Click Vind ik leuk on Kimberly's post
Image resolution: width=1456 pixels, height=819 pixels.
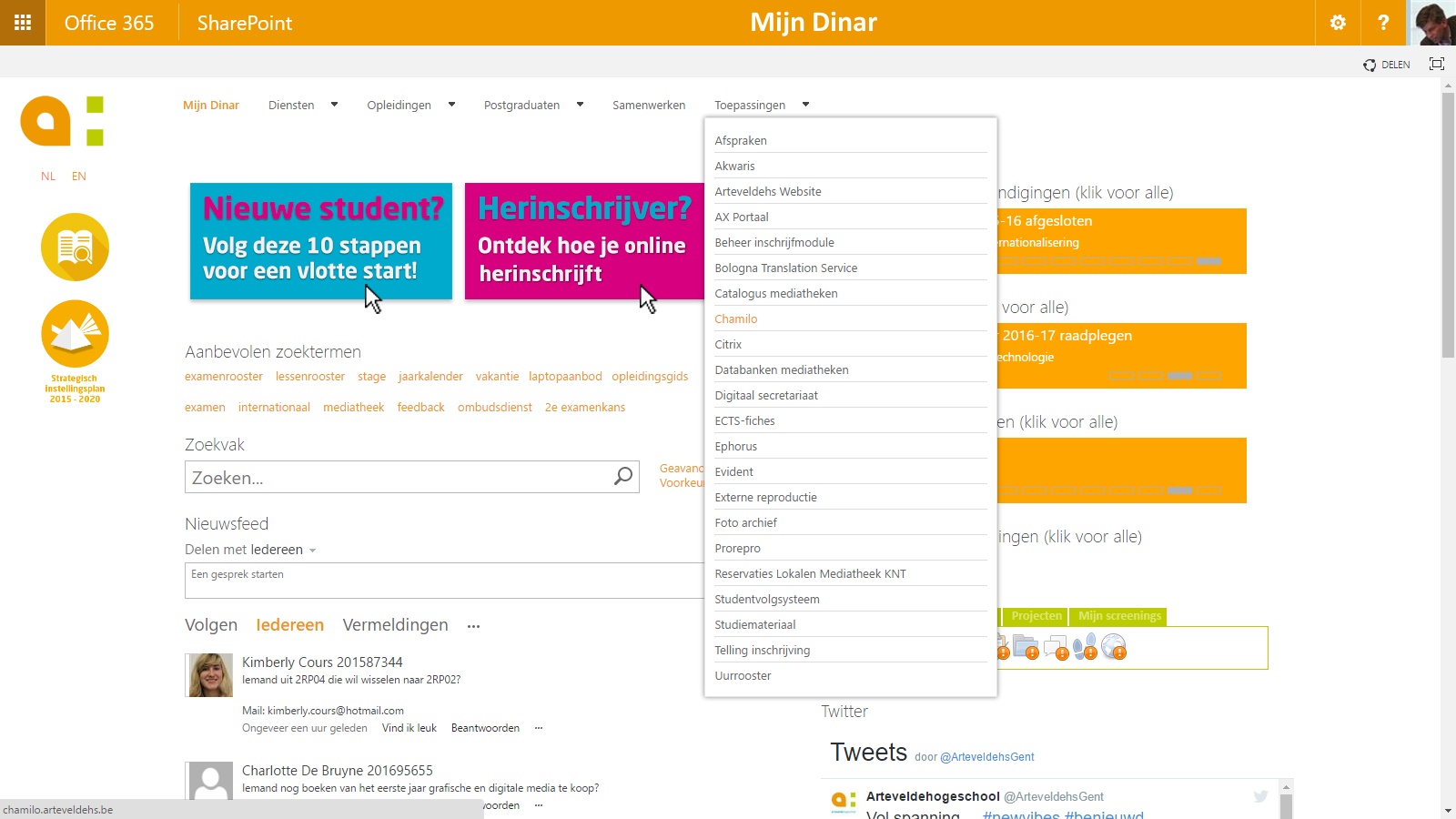pyautogui.click(x=409, y=728)
